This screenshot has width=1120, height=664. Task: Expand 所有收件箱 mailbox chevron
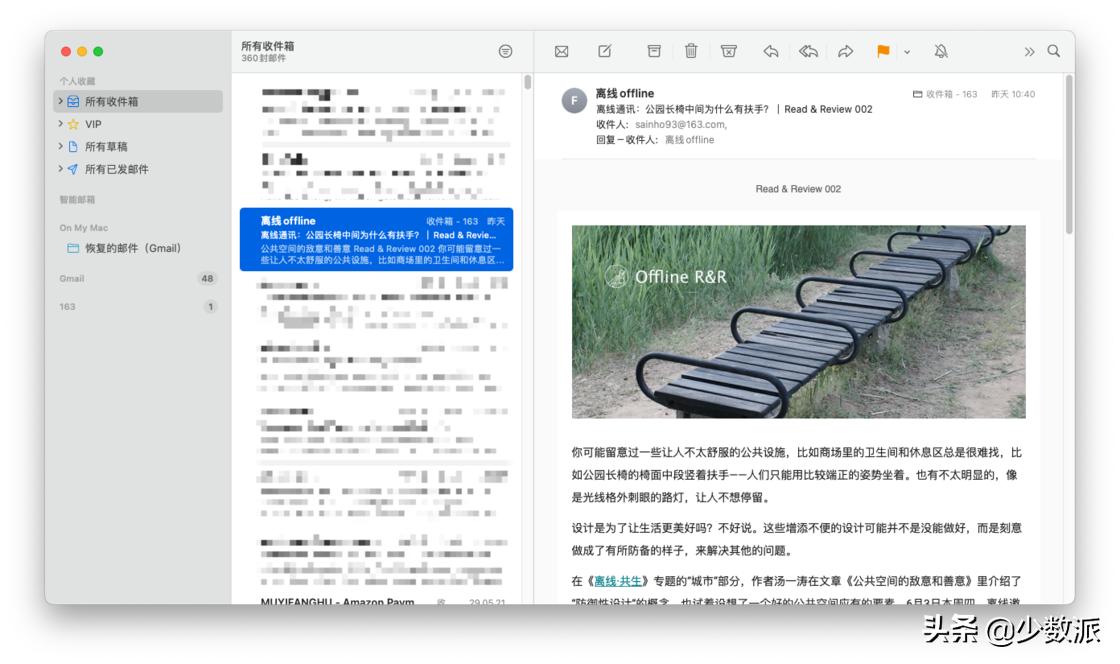[x=60, y=101]
